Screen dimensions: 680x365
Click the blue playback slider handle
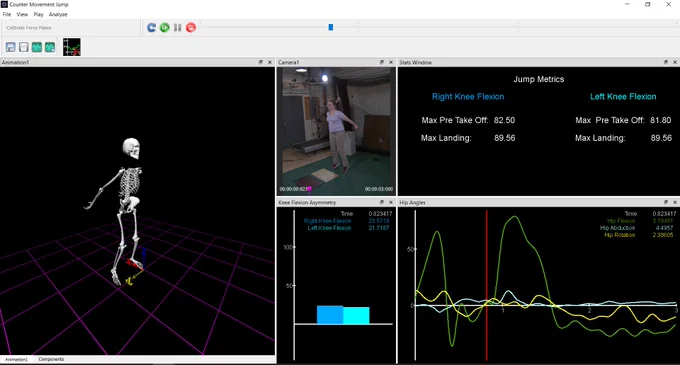[x=330, y=27]
